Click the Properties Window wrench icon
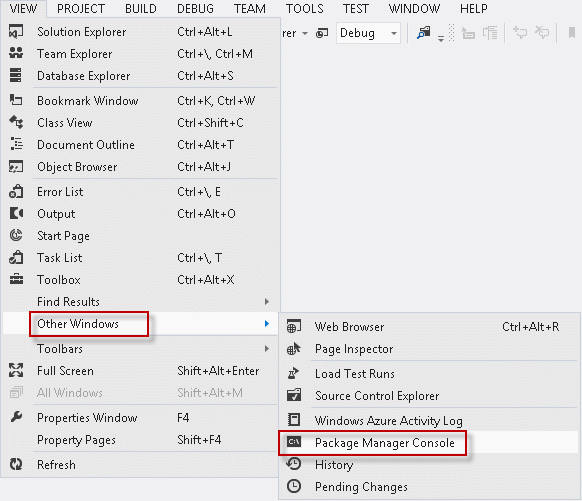Image resolution: width=582 pixels, height=501 pixels. click(x=16, y=418)
